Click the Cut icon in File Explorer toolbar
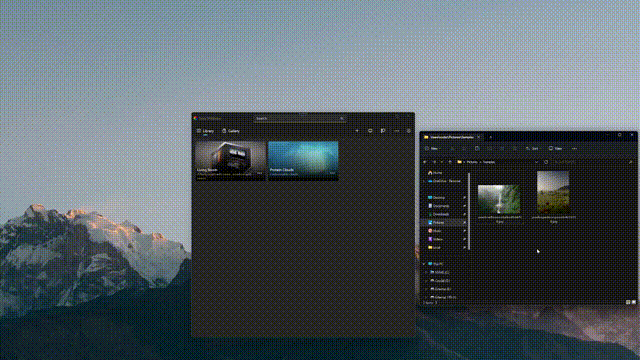The height and width of the screenshot is (360, 640). pos(452,149)
